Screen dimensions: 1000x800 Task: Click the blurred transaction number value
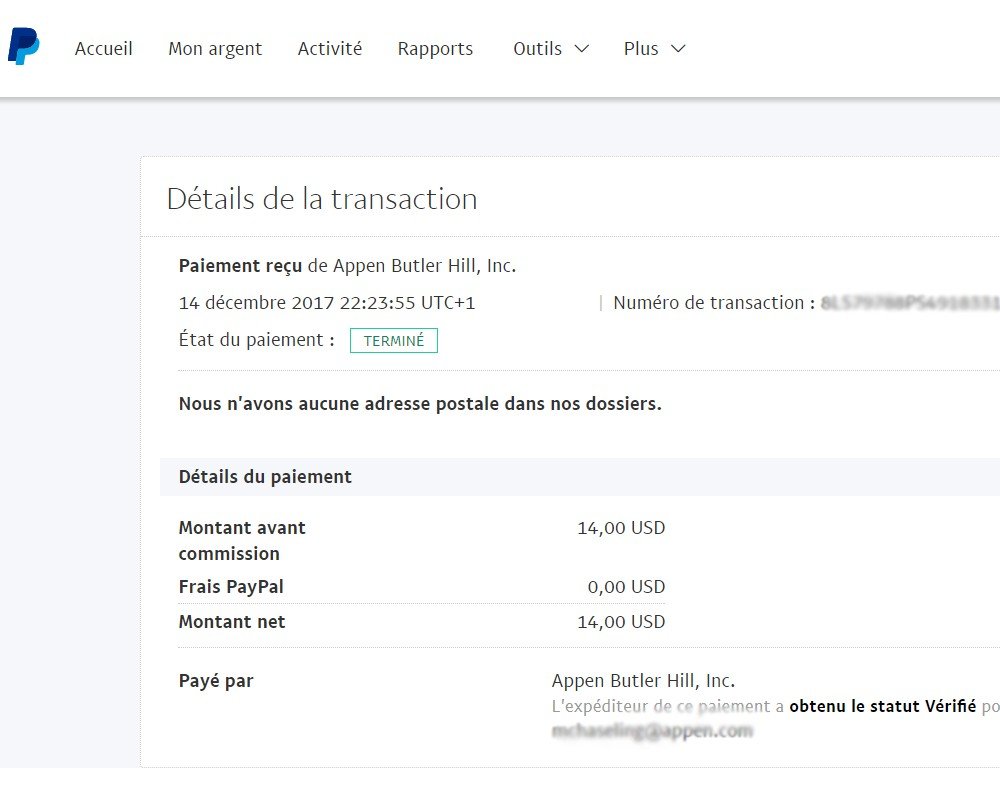tap(910, 303)
